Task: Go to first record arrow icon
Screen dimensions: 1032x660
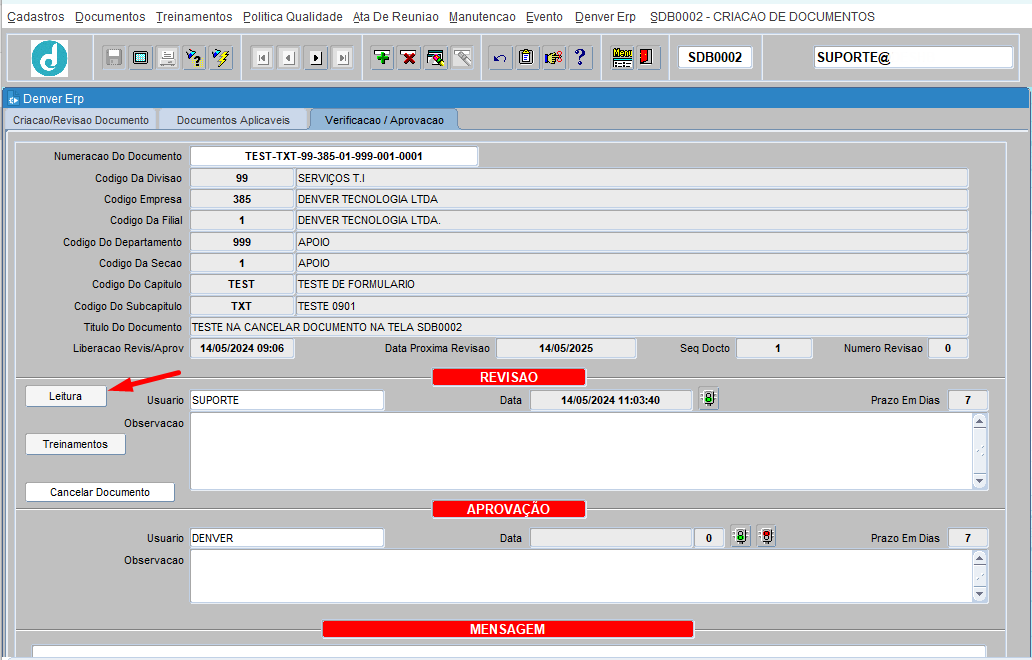Action: pyautogui.click(x=262, y=58)
